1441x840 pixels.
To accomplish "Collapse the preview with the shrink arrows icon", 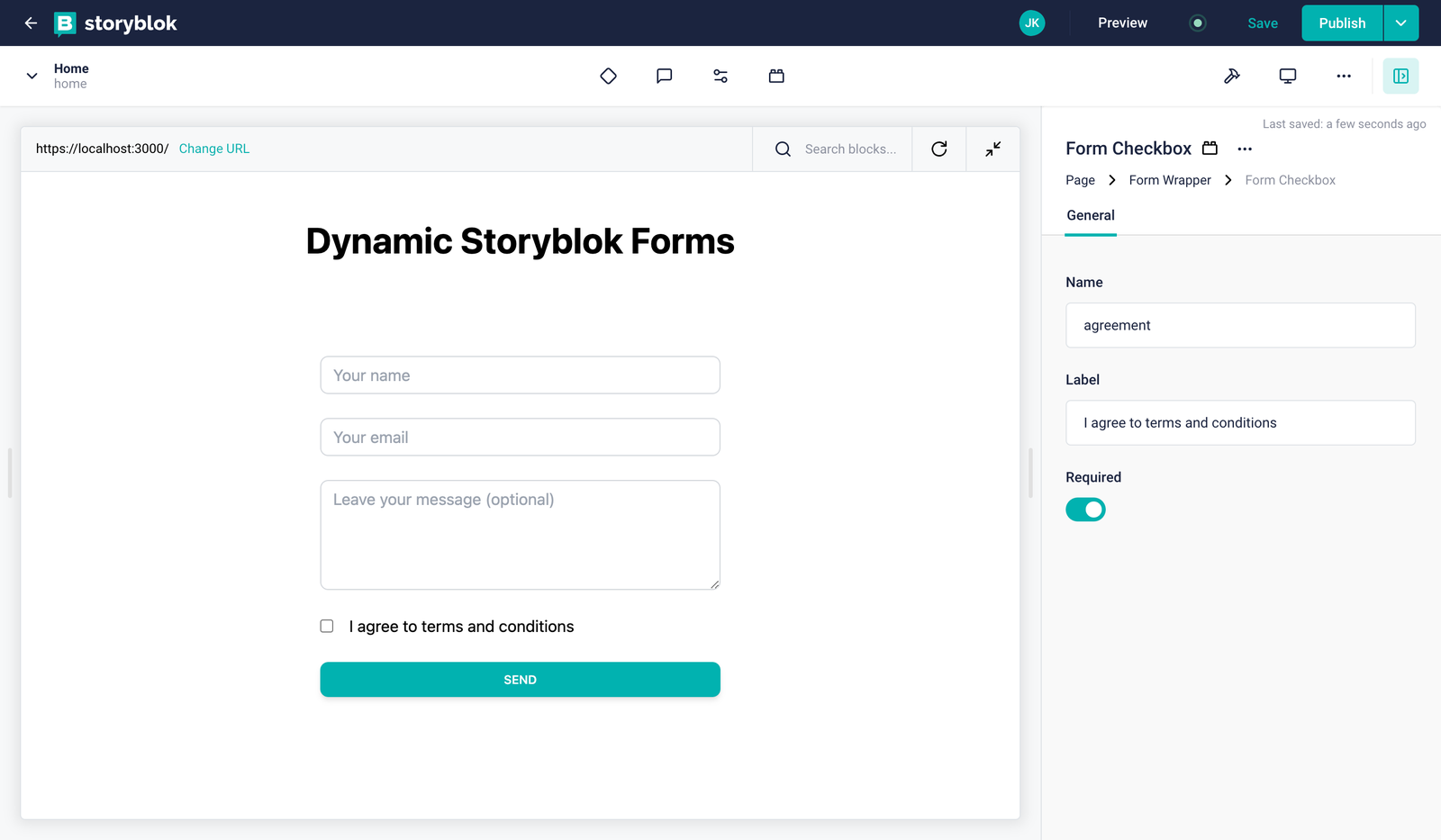I will [993, 149].
